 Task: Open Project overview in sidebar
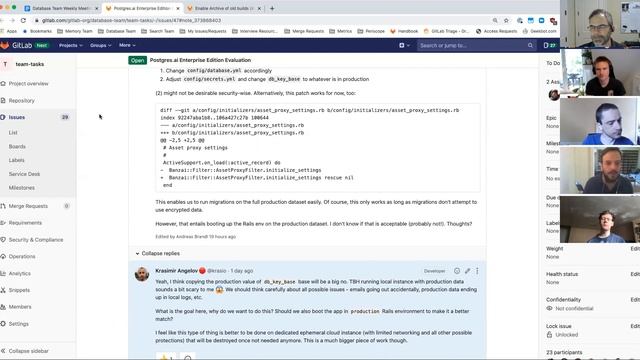[x=28, y=84]
